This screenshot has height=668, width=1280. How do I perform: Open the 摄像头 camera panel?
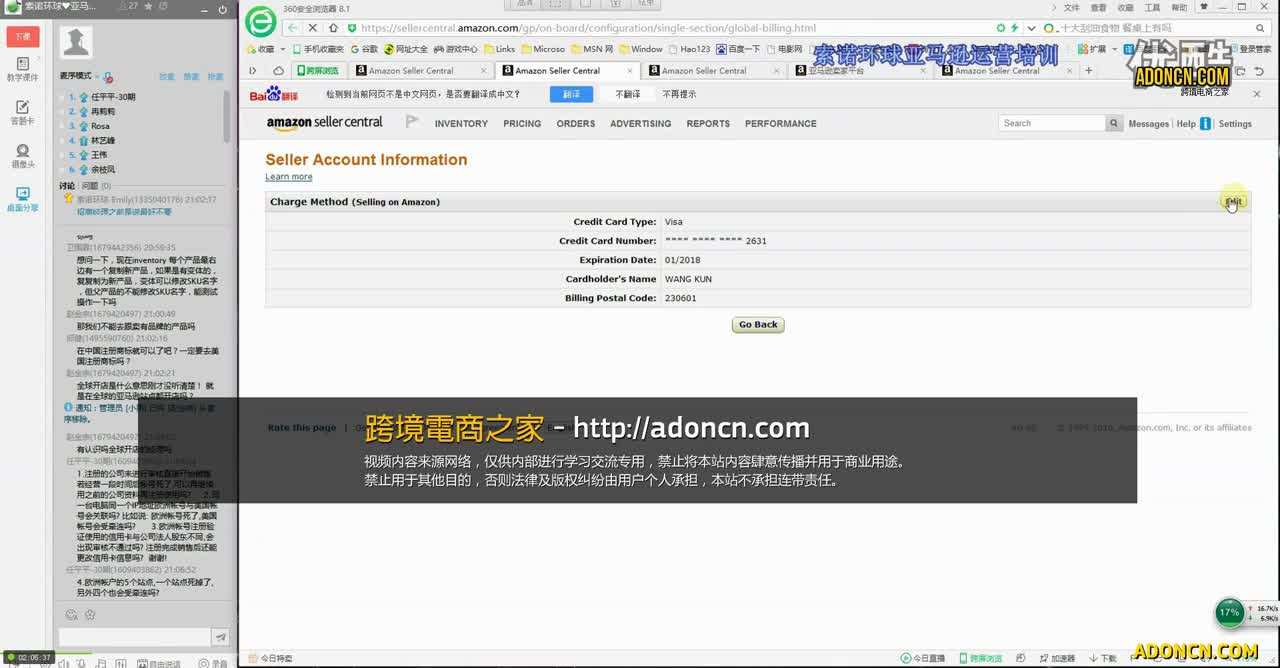[22, 156]
